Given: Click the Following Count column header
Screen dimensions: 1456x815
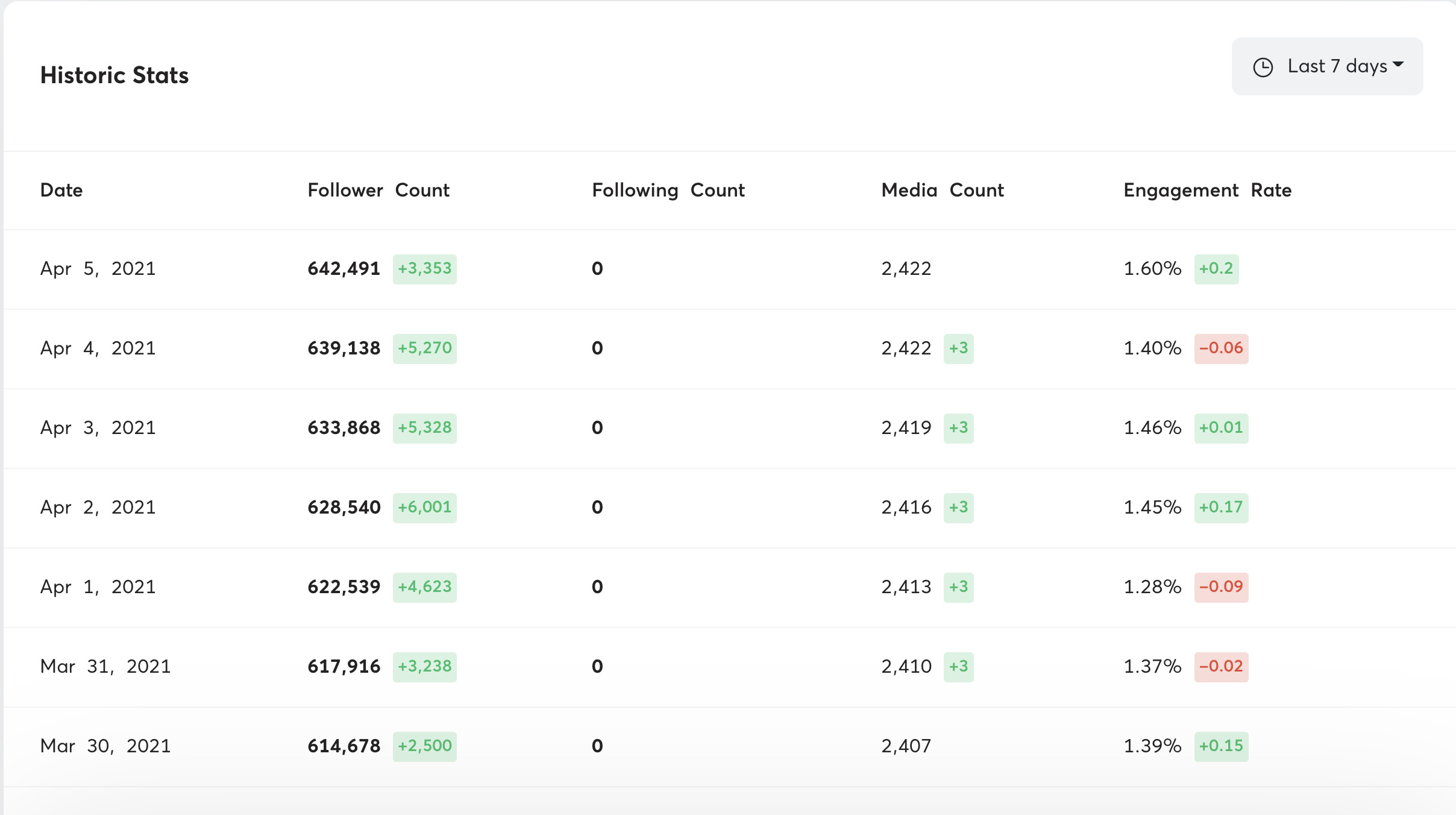Looking at the screenshot, I should (668, 190).
